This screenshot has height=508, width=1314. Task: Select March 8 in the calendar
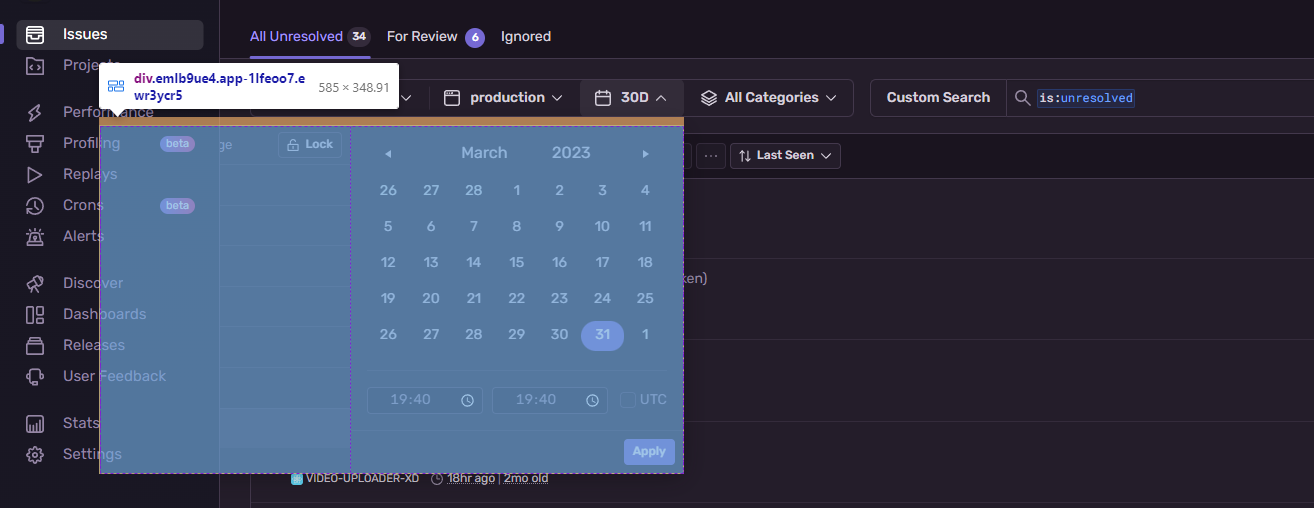click(517, 227)
